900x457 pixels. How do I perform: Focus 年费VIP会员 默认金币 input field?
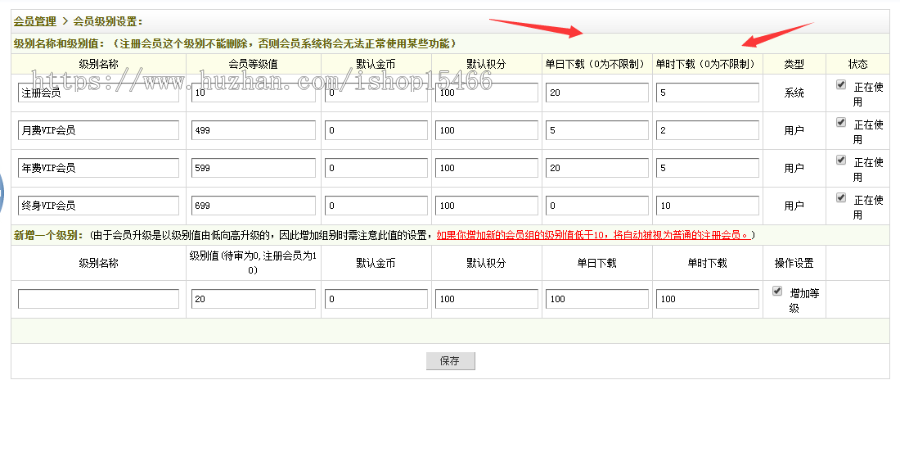pos(376,168)
